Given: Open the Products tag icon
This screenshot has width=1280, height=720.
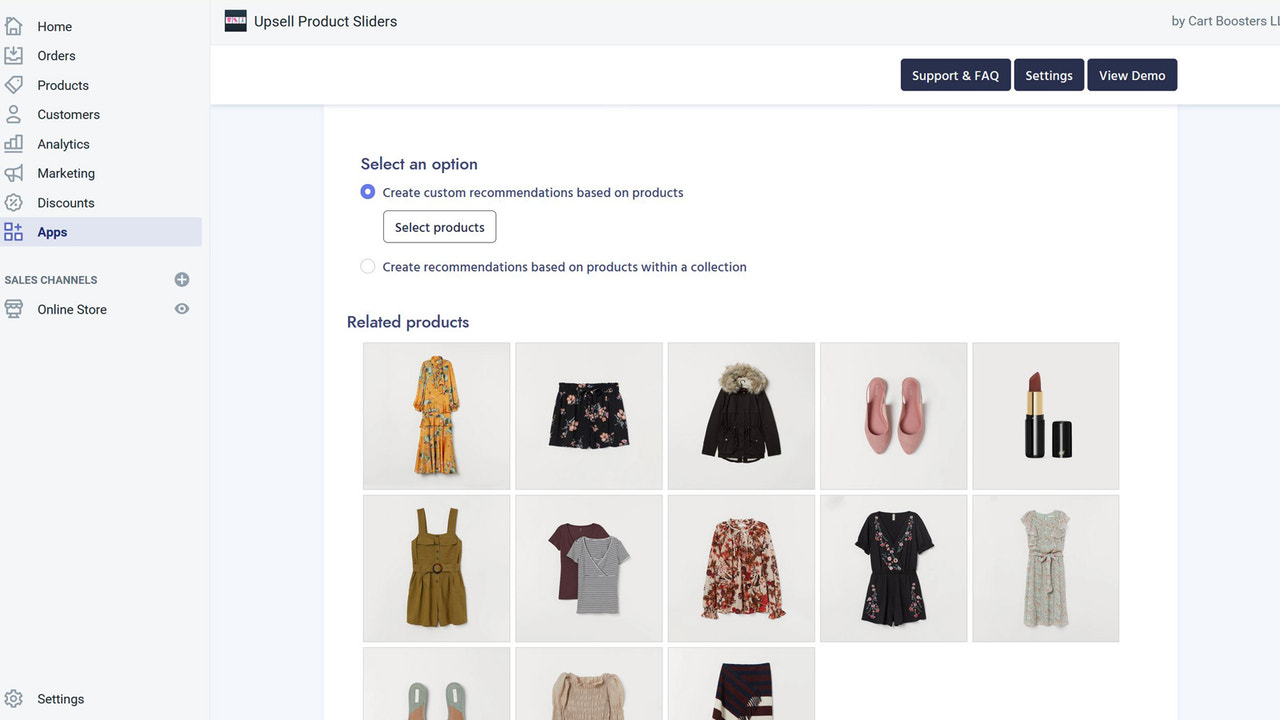Looking at the screenshot, I should pyautogui.click(x=14, y=85).
